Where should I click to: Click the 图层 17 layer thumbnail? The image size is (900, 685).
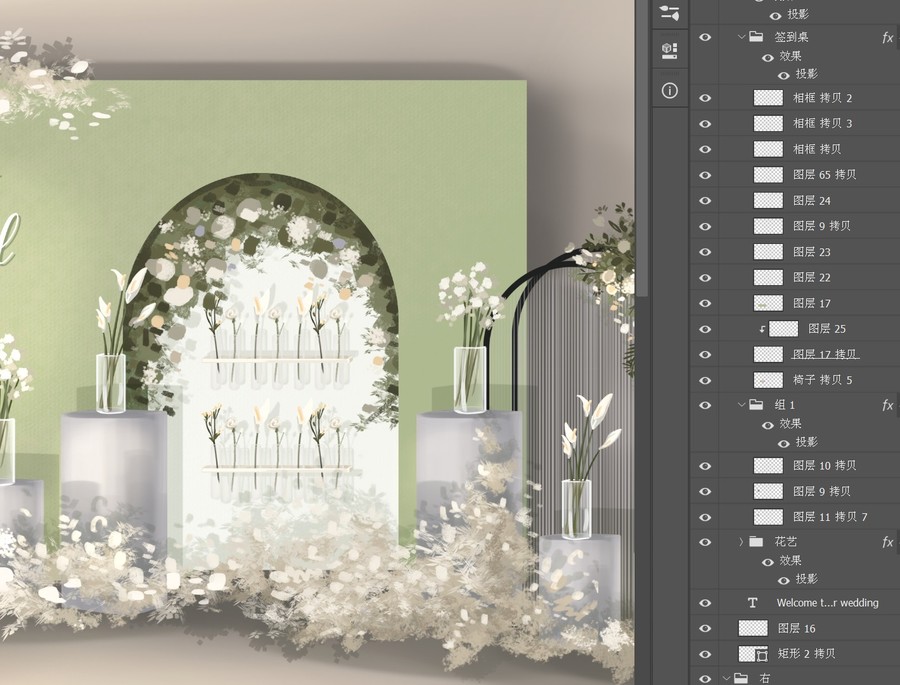768,303
